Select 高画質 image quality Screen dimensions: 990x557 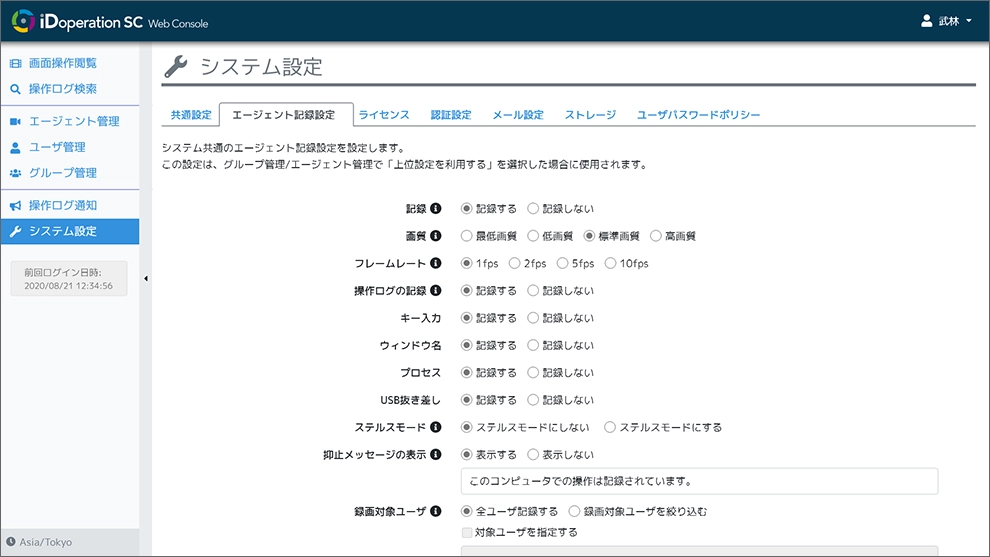655,236
